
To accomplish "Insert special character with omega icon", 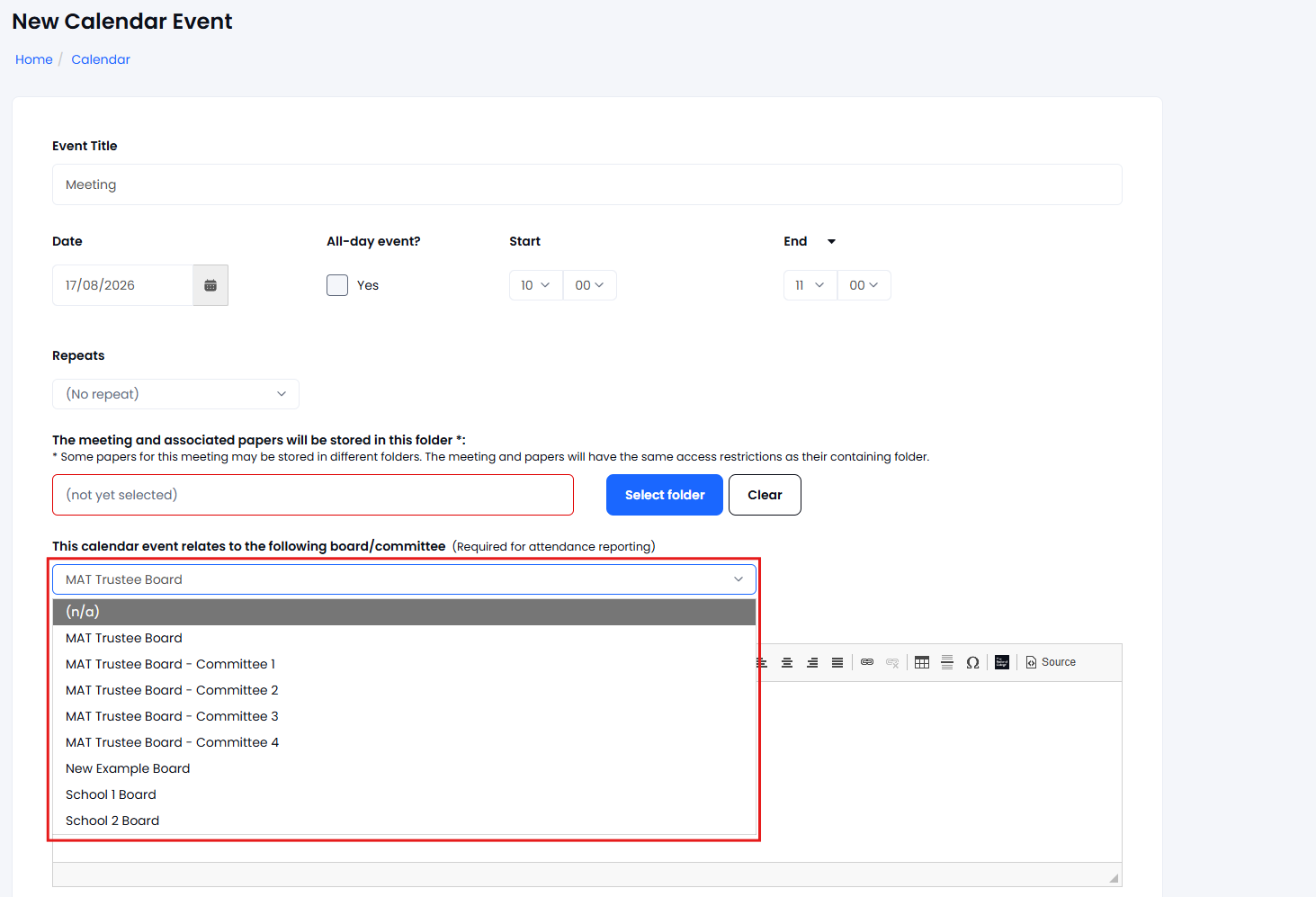I will click(972, 662).
